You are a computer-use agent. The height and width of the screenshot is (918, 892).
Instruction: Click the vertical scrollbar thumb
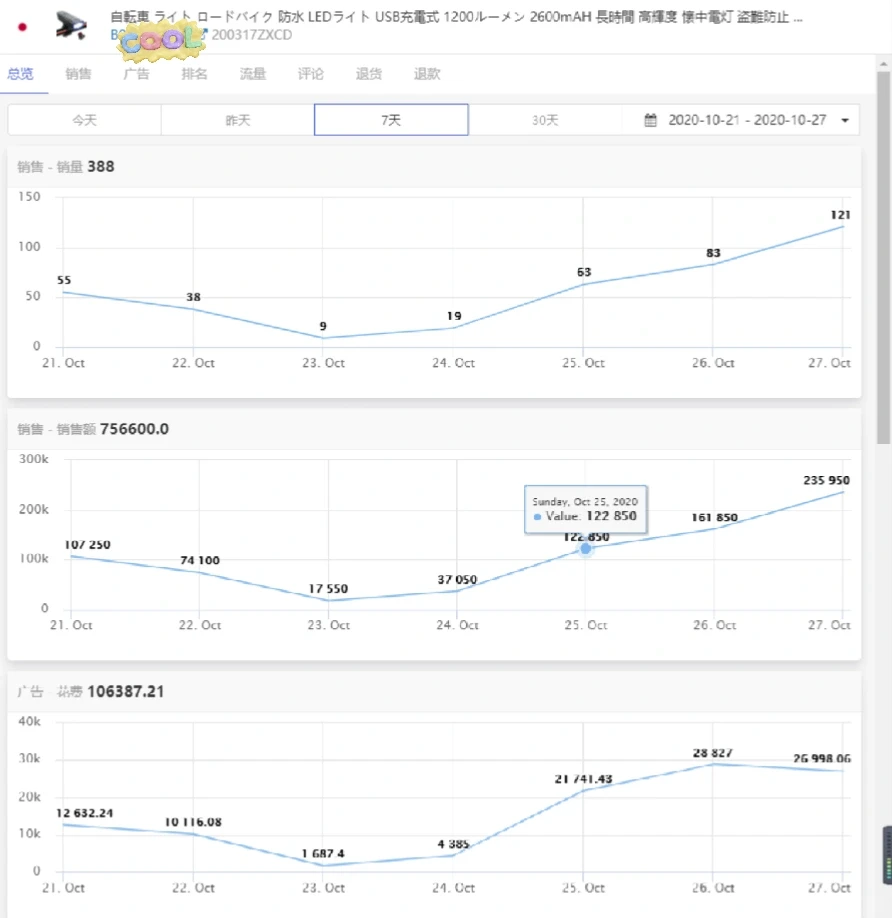tap(883, 258)
